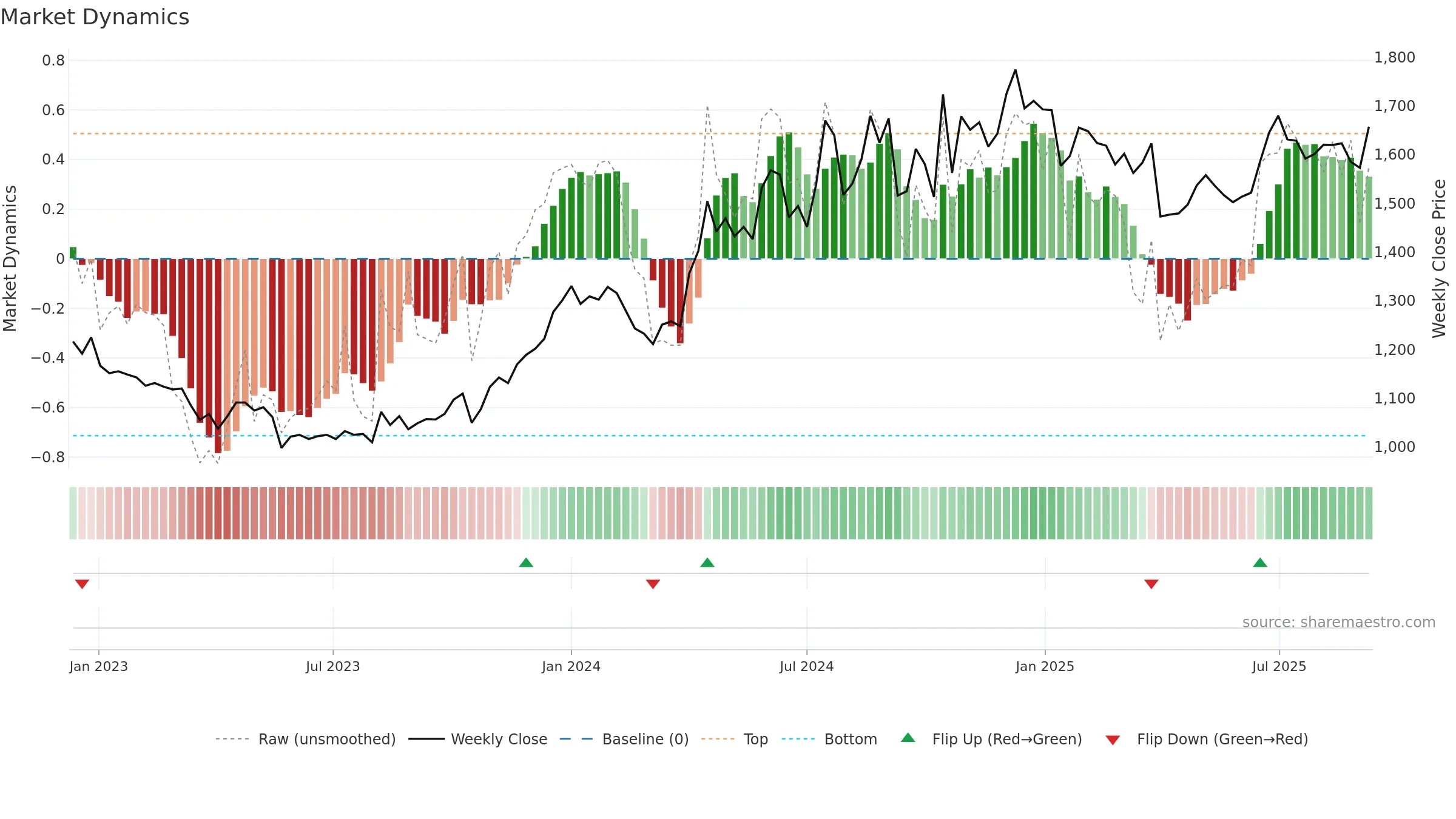The image size is (1456, 819).
Task: Click the −0.4 left axis tick
Action: [48, 358]
